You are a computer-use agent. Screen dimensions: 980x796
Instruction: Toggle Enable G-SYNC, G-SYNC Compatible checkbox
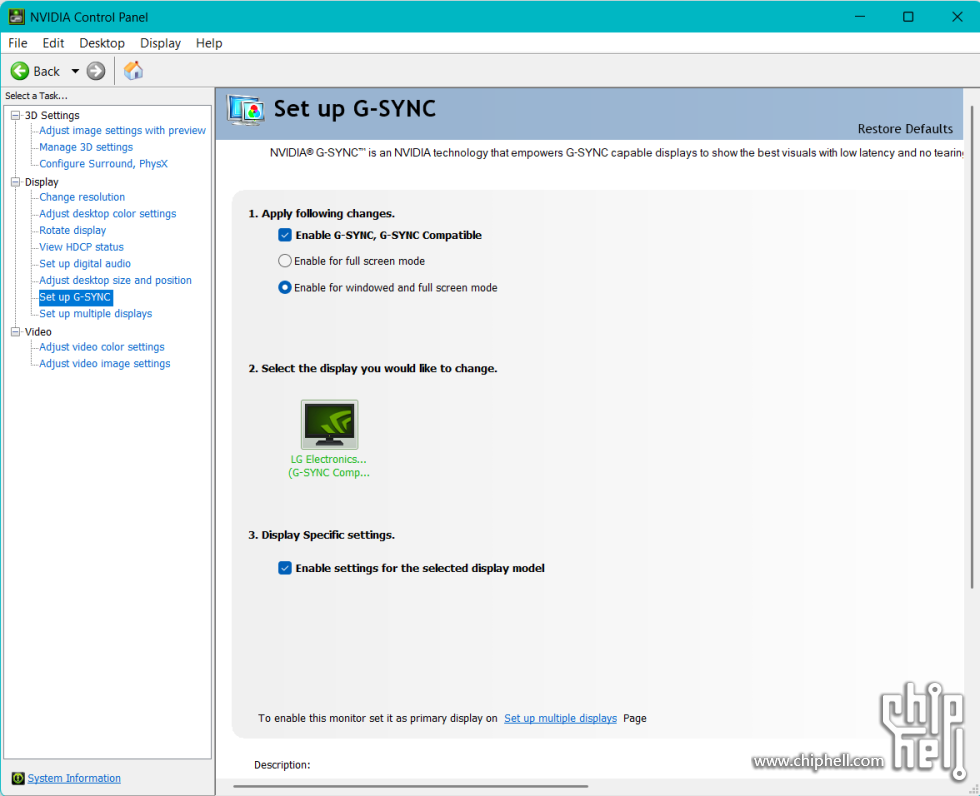284,235
